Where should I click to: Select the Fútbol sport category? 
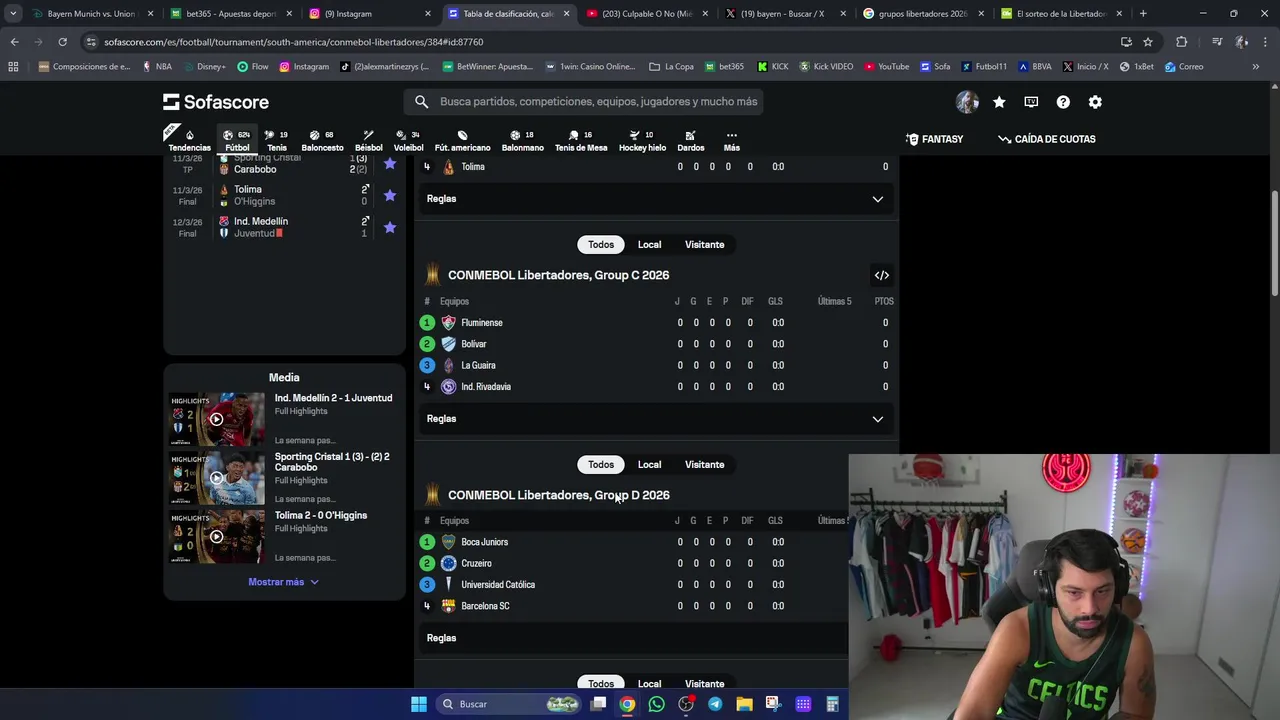tap(237, 140)
